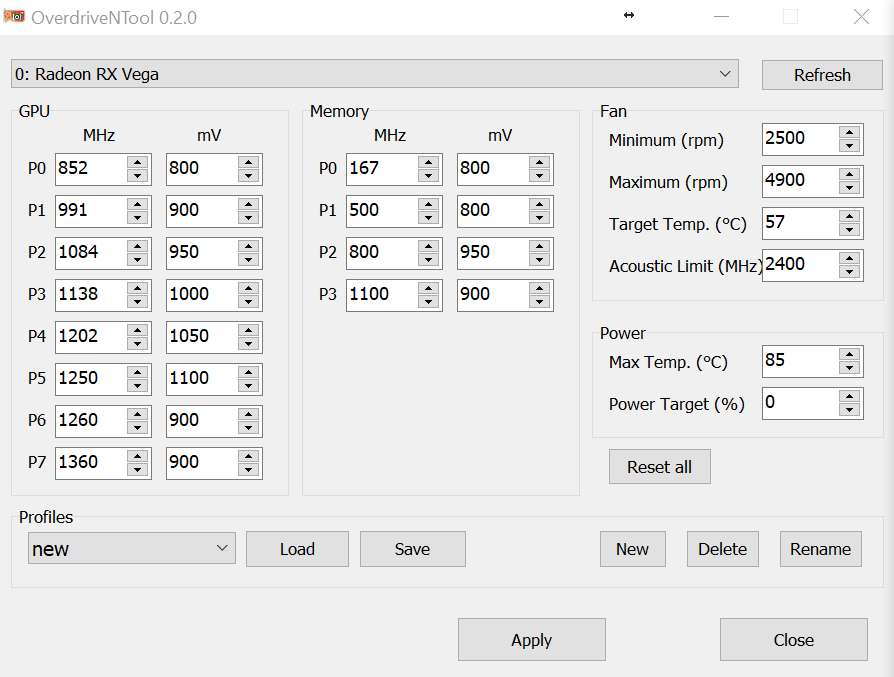
Task: Decrease GPU P6 mV with down arrow
Action: pos(249,428)
